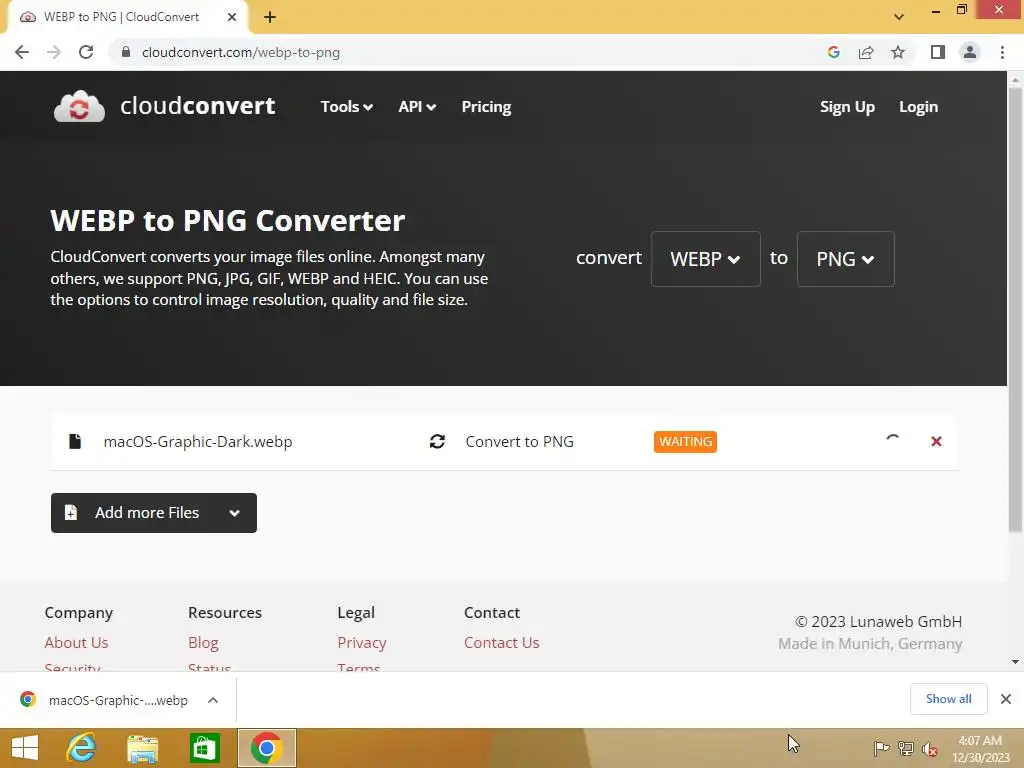Expand download item options chevron
The image size is (1024, 768).
pos(213,700)
